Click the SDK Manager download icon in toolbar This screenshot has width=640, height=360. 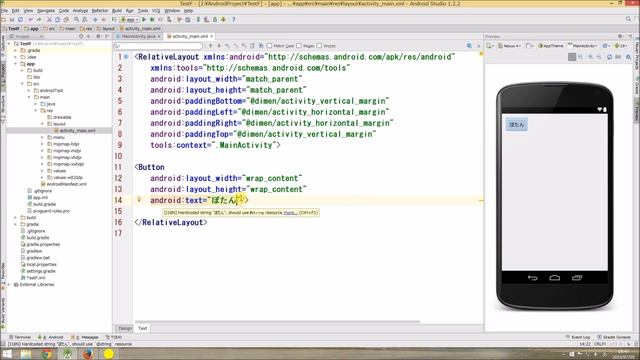pos(215,20)
